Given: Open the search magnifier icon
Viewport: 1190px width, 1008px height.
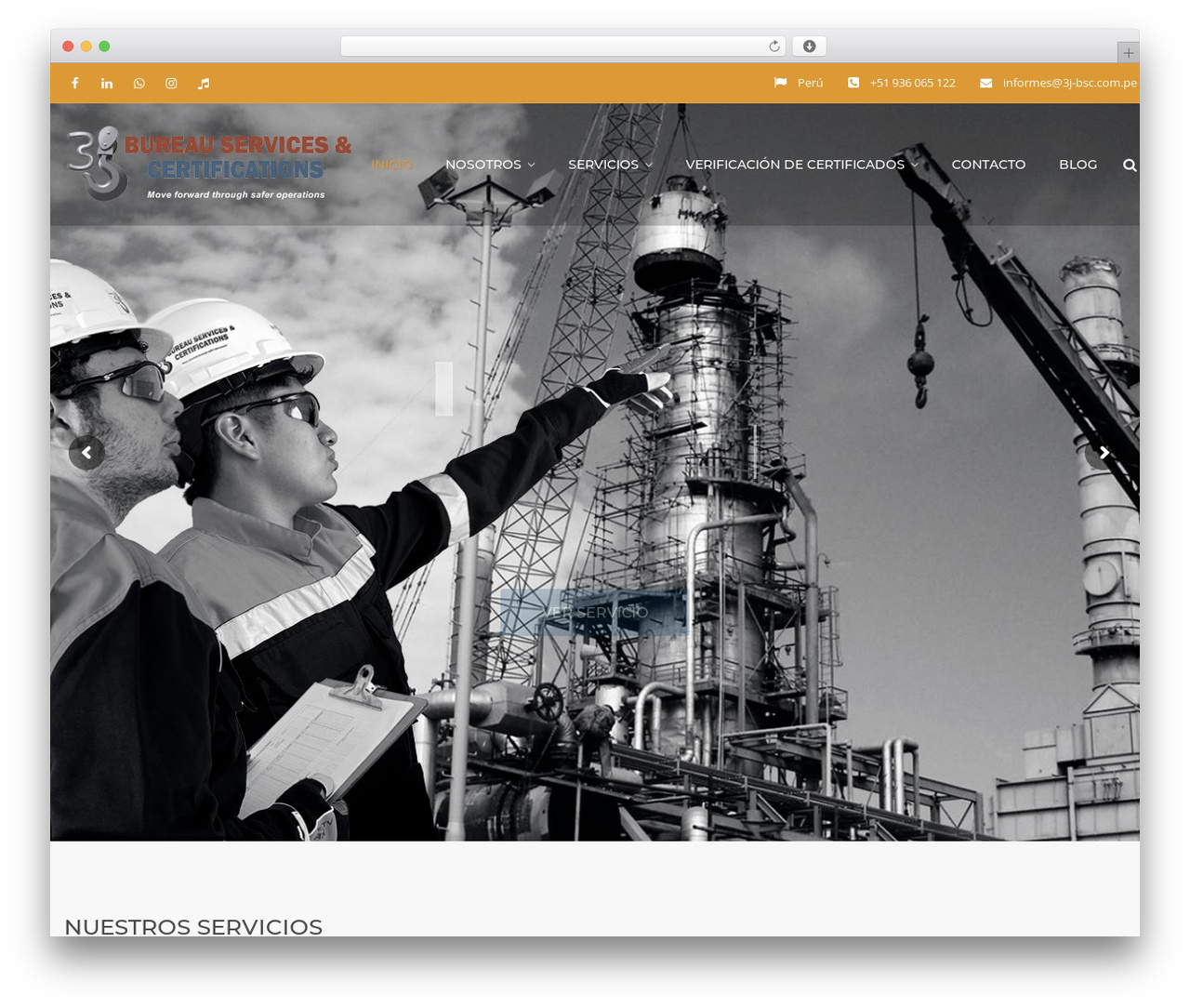Looking at the screenshot, I should tap(1130, 165).
